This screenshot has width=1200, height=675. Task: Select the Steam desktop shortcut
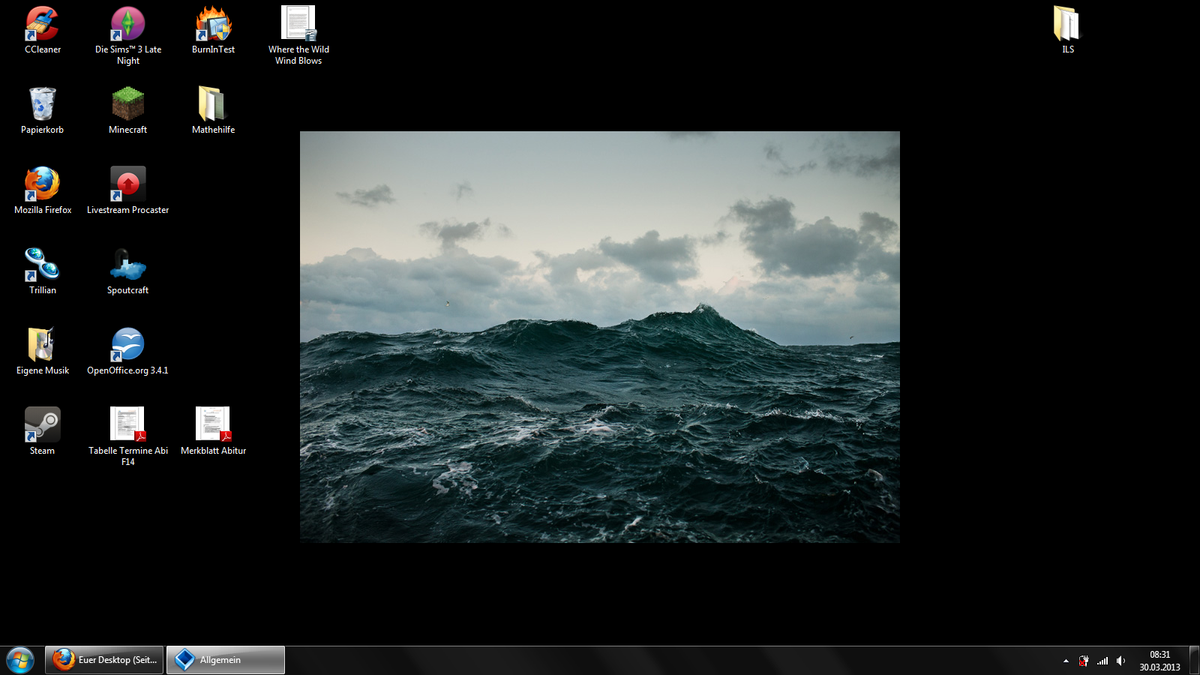42,425
